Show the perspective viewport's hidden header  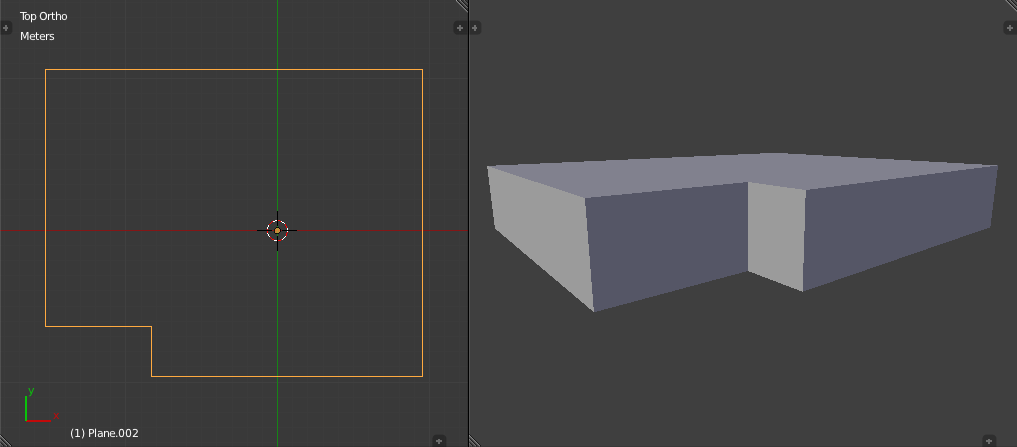click(x=989, y=441)
